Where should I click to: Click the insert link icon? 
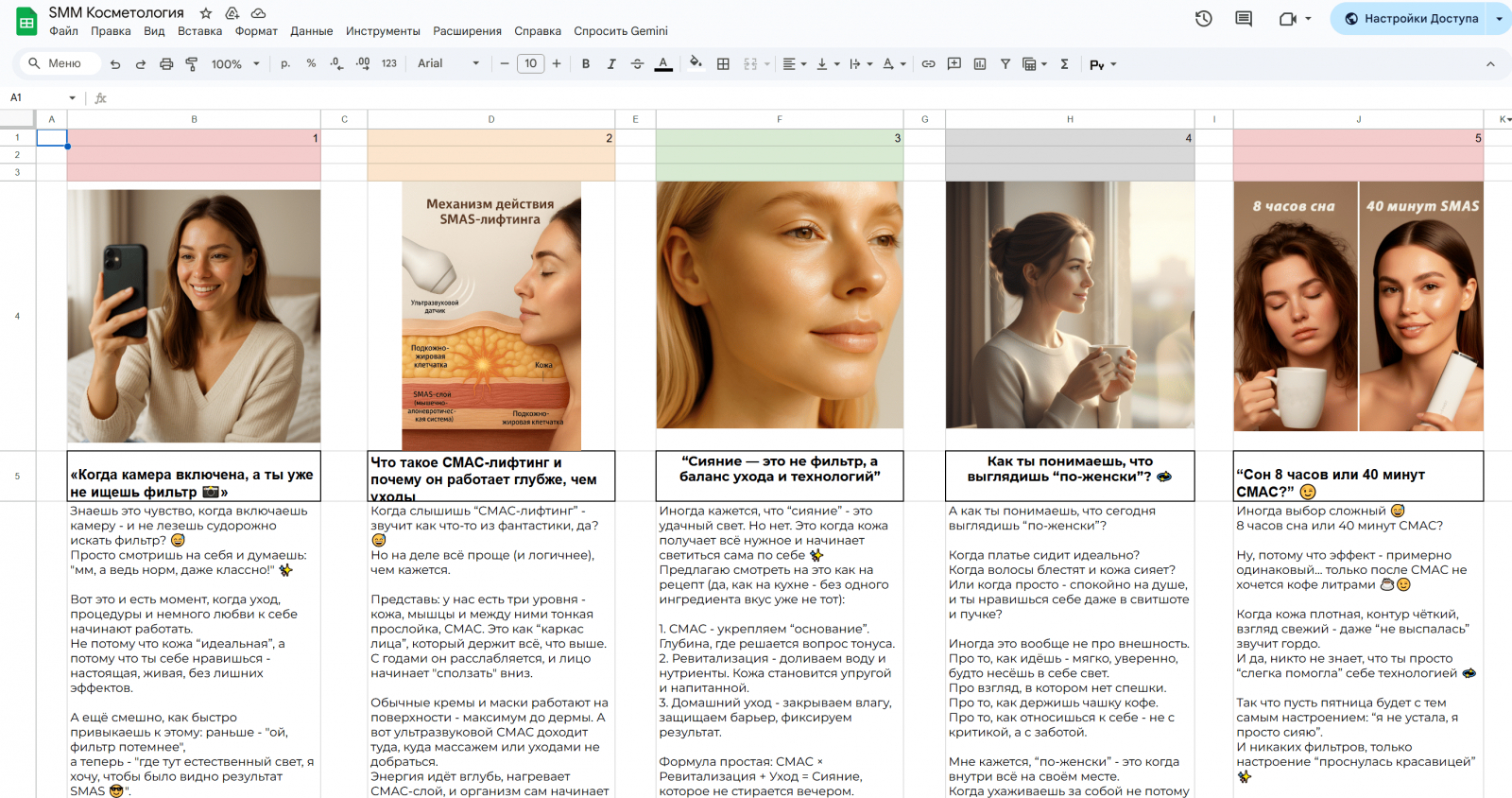tap(929, 64)
